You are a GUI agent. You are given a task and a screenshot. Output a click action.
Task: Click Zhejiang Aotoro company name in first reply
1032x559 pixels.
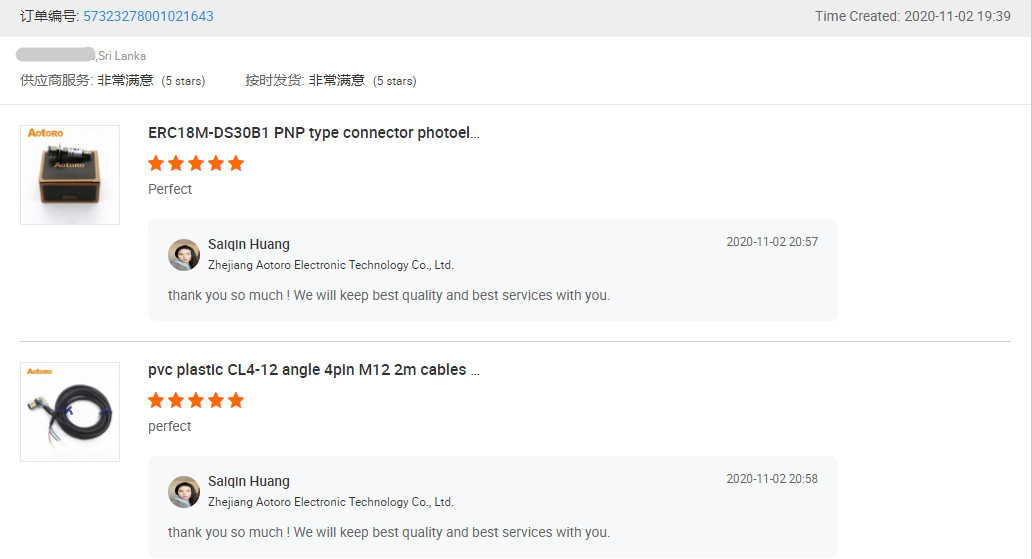330,265
